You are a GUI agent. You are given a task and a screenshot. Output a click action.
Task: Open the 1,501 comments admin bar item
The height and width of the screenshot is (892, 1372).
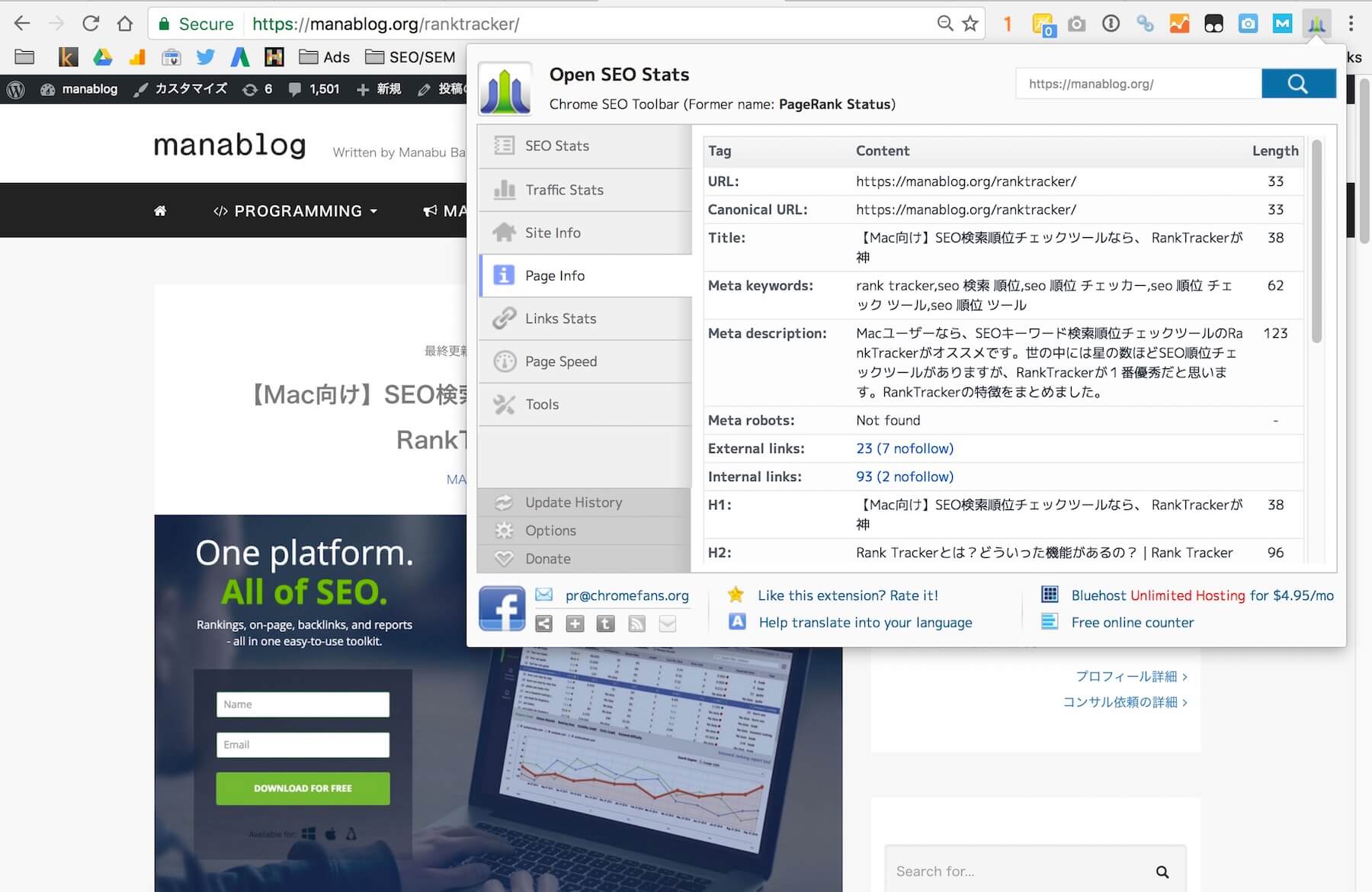click(314, 89)
